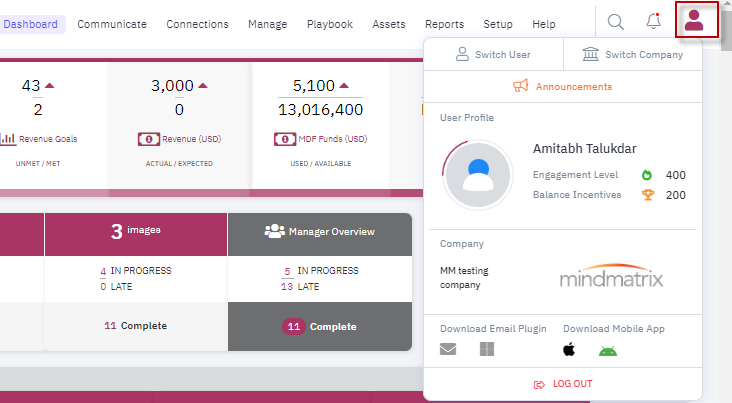Click the log out arrow icon
732x403 pixels.
pyautogui.click(x=539, y=384)
